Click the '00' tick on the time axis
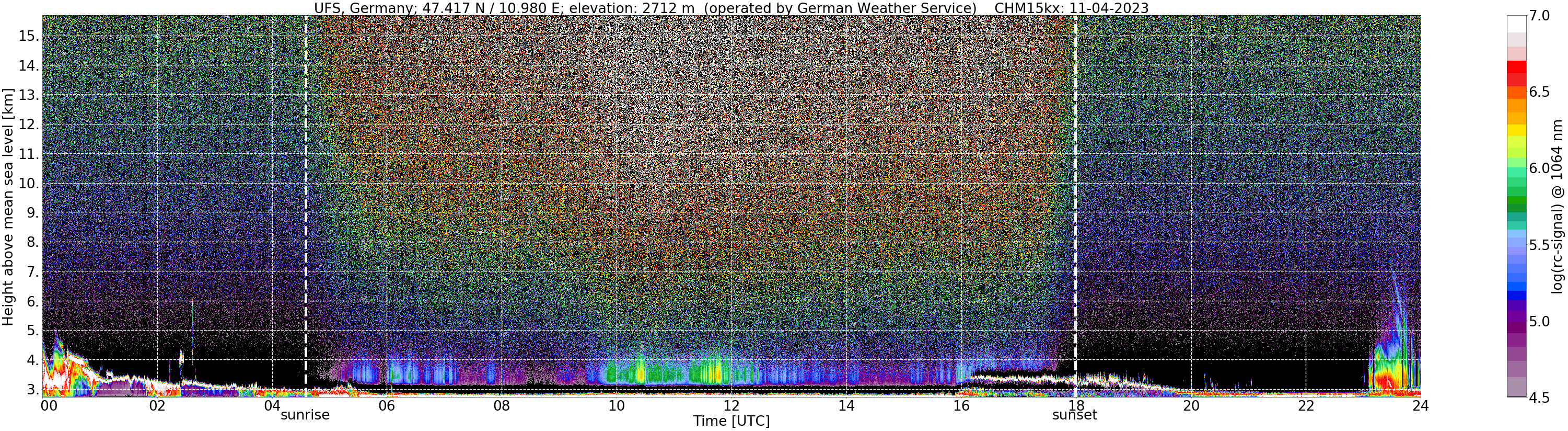This screenshot has width=1568, height=431. 48,405
